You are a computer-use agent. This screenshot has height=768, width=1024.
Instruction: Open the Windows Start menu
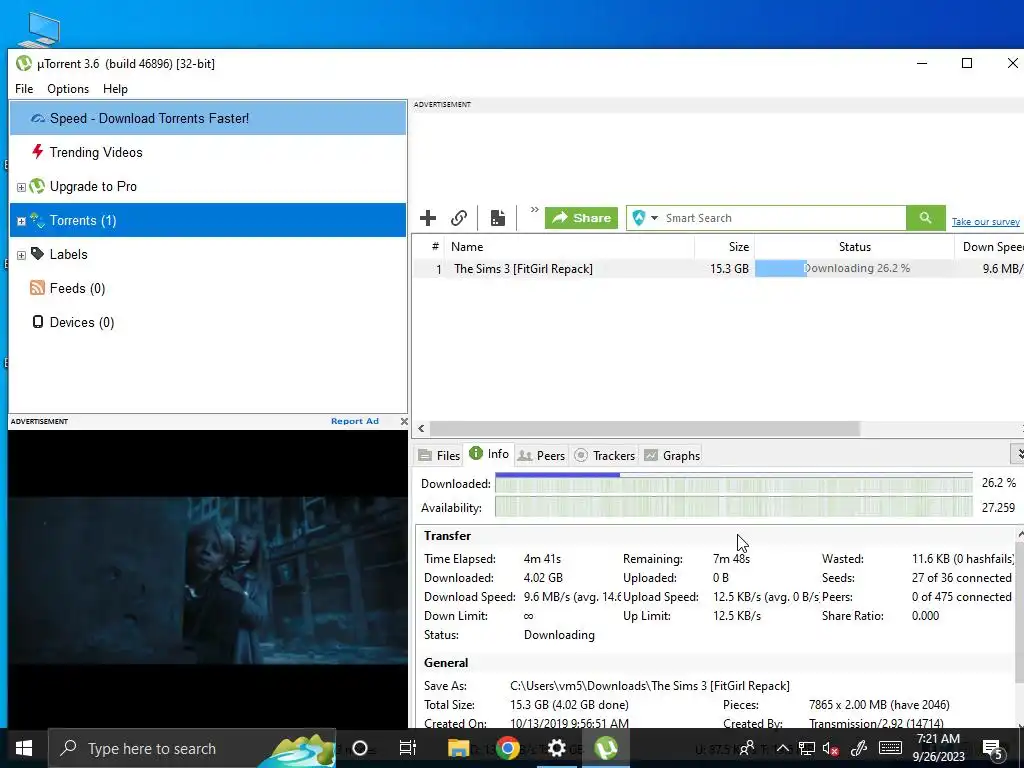pos(24,748)
